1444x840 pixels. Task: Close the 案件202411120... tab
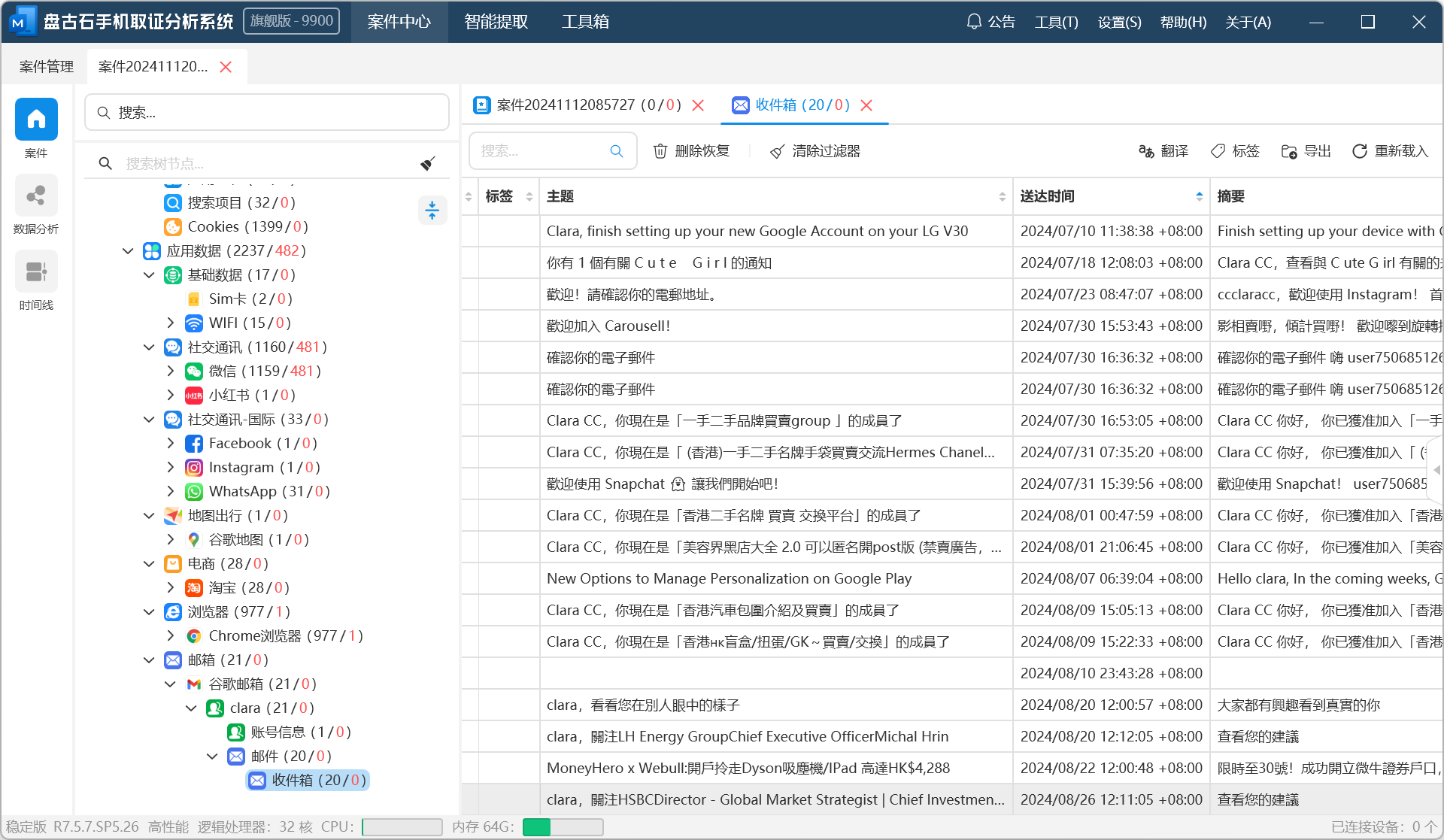pos(226,67)
